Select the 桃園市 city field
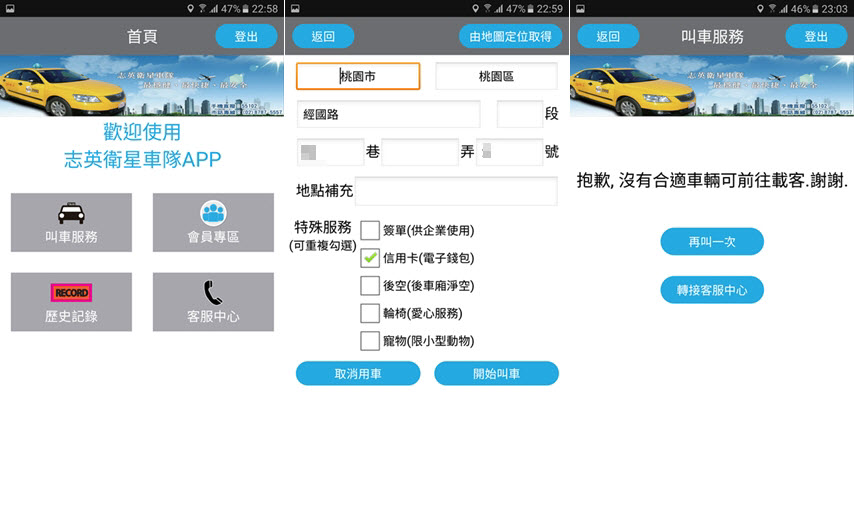This screenshot has width=854, height=505. 358,76
